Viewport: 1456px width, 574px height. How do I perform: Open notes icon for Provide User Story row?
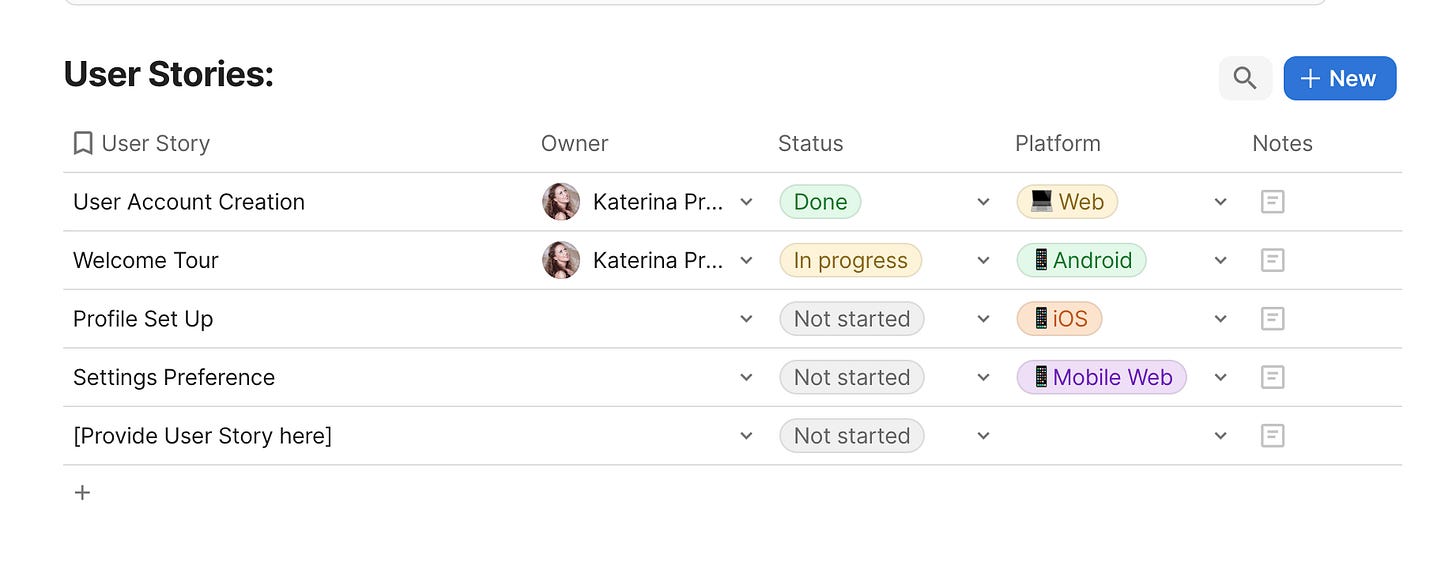1272,436
